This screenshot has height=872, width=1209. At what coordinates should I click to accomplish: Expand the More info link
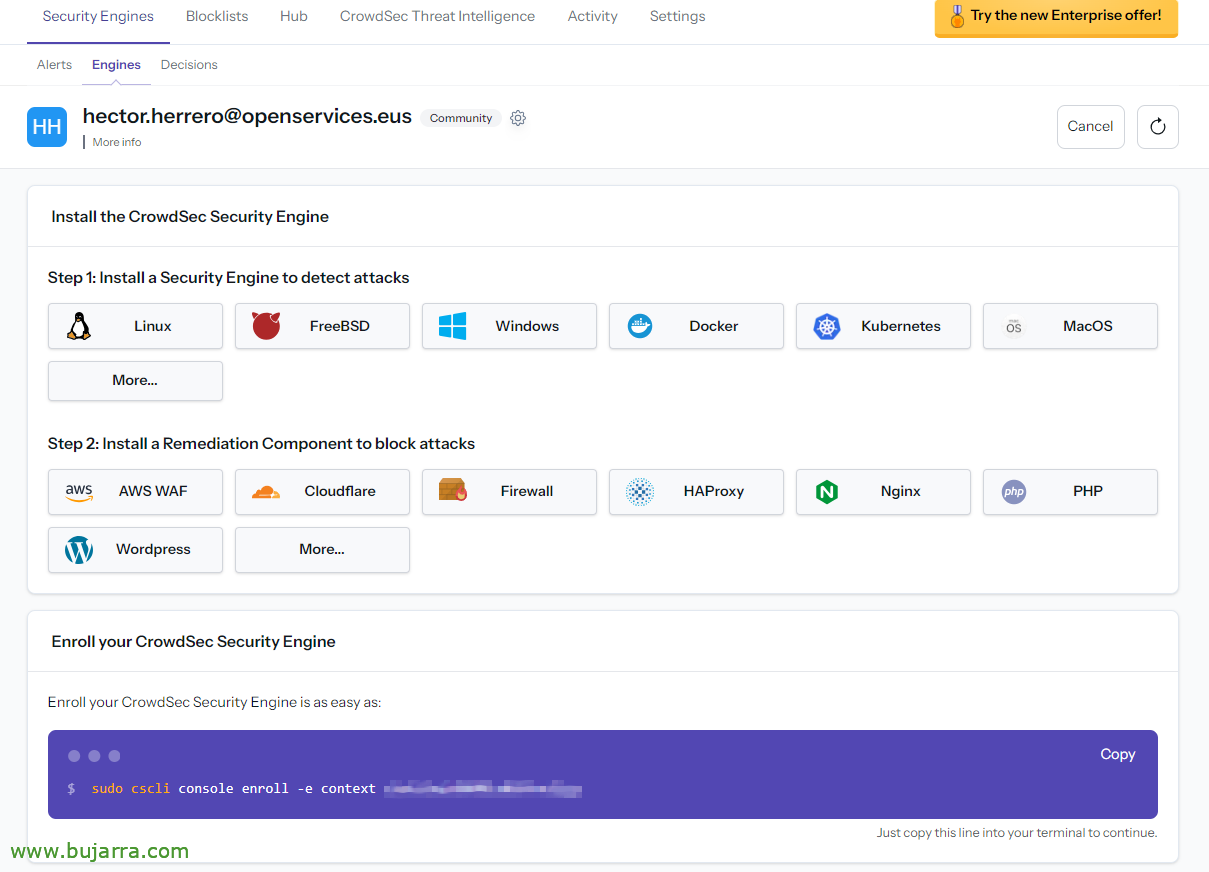coord(117,142)
